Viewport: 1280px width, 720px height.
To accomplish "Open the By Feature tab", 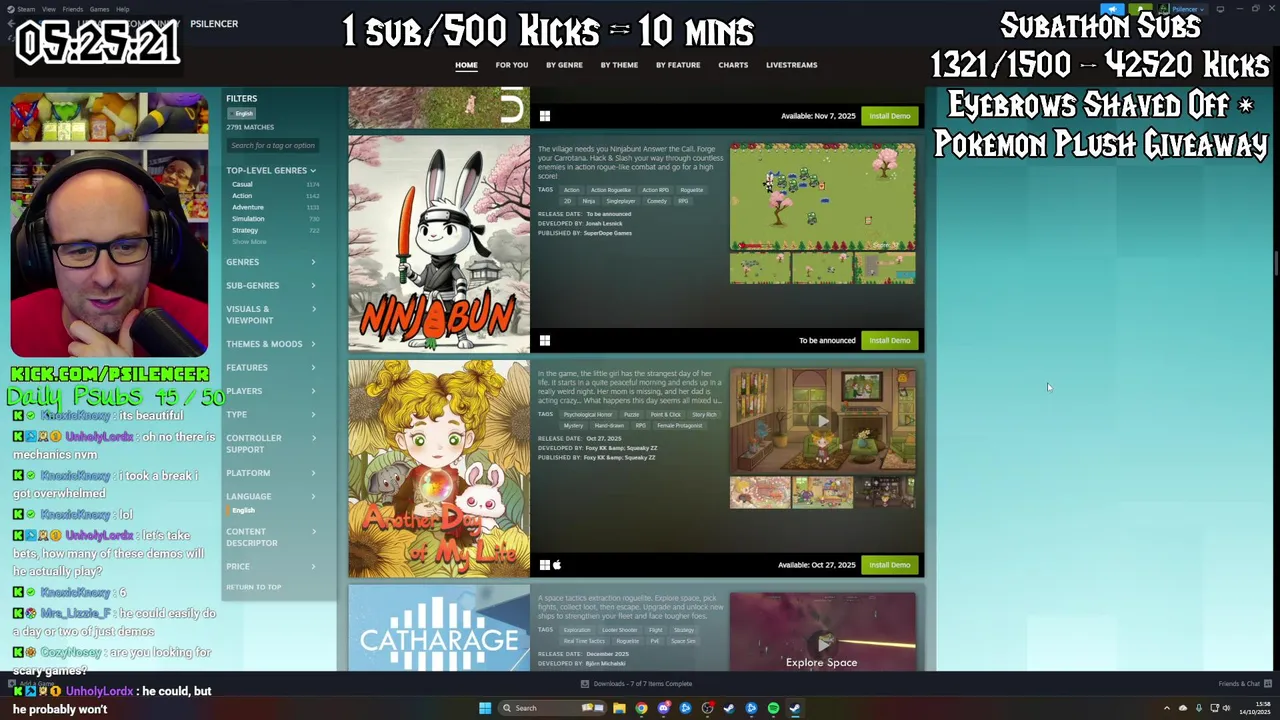I will coord(678,65).
